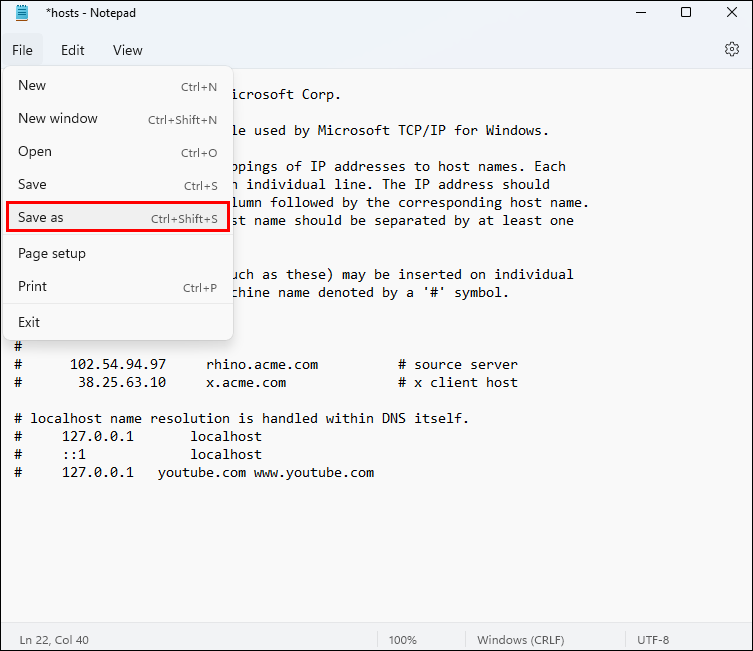753x651 pixels.
Task: Open Notepad settings gear icon
Action: [731, 49]
